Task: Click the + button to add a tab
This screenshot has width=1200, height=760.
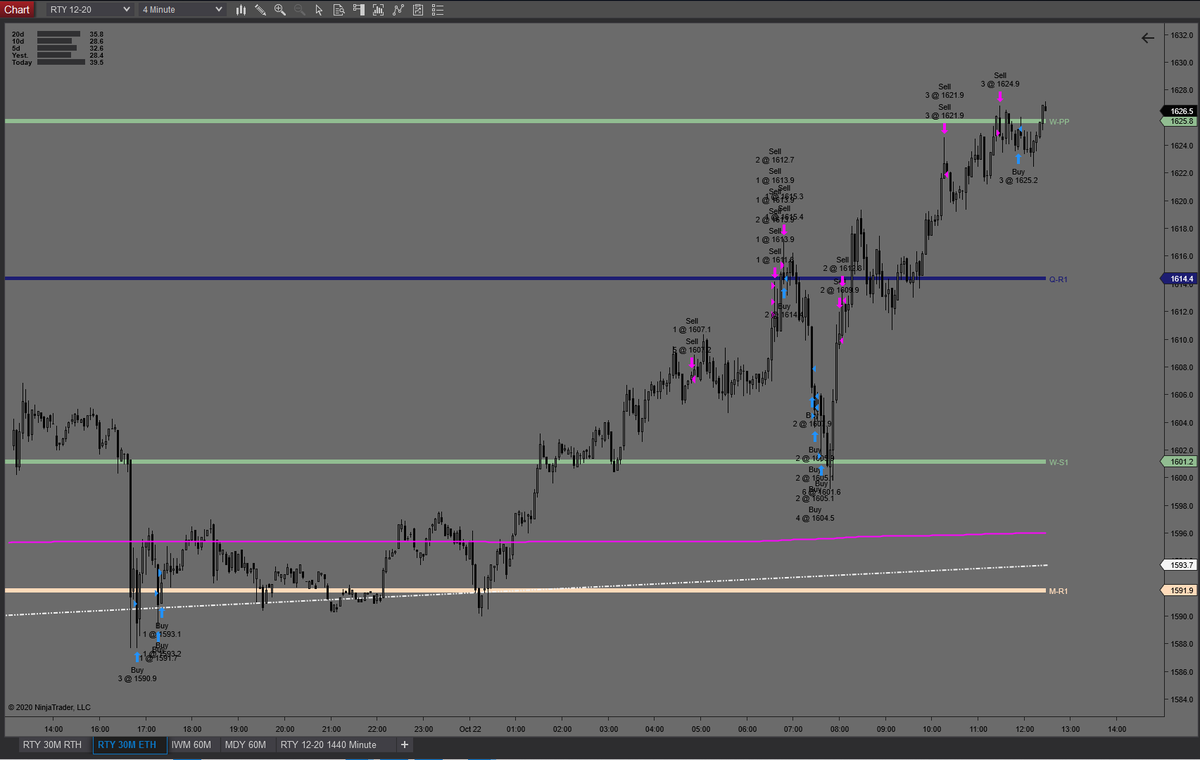Action: (x=404, y=744)
